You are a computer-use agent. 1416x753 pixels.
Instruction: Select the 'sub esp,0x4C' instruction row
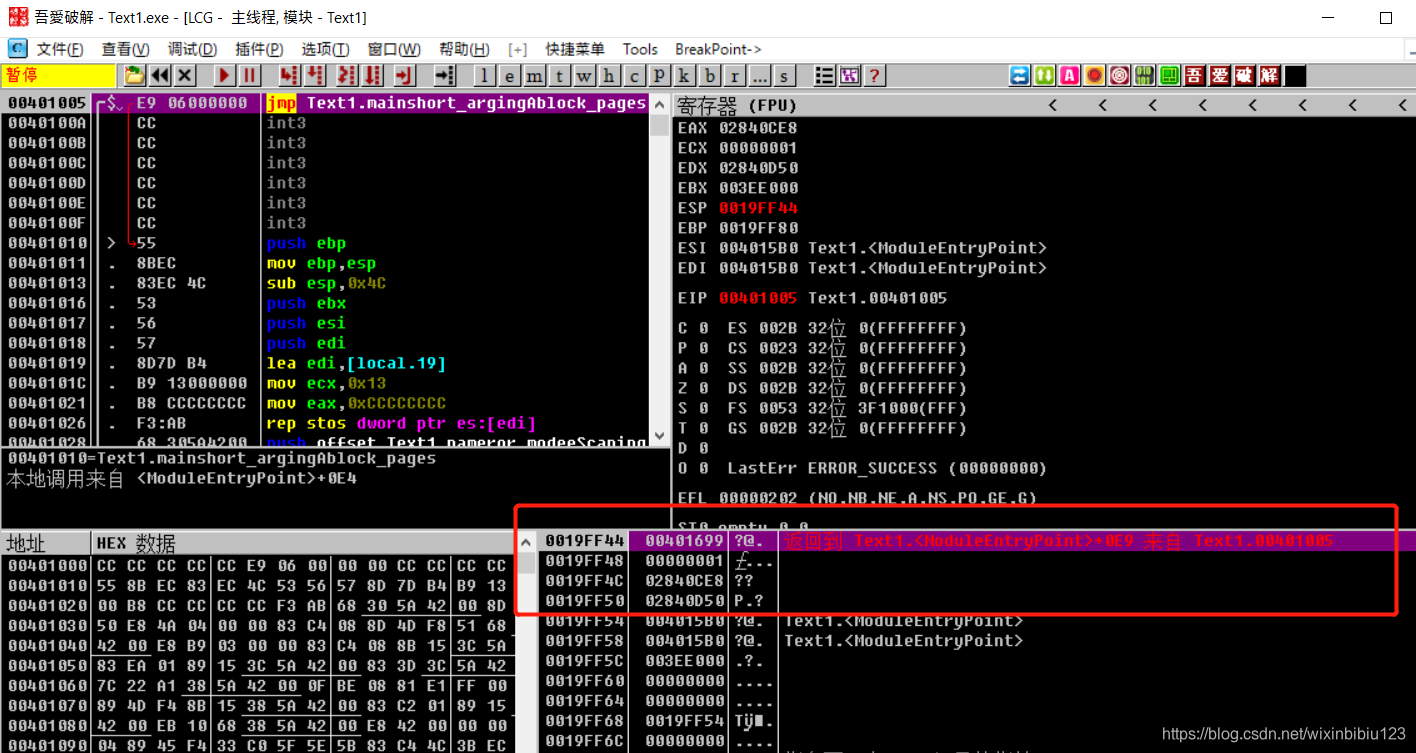[x=326, y=283]
